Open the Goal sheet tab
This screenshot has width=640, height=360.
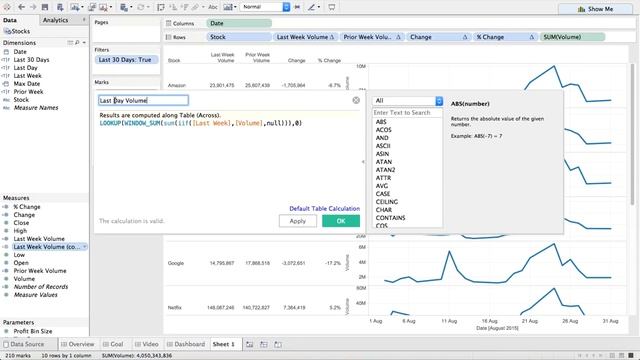point(113,344)
